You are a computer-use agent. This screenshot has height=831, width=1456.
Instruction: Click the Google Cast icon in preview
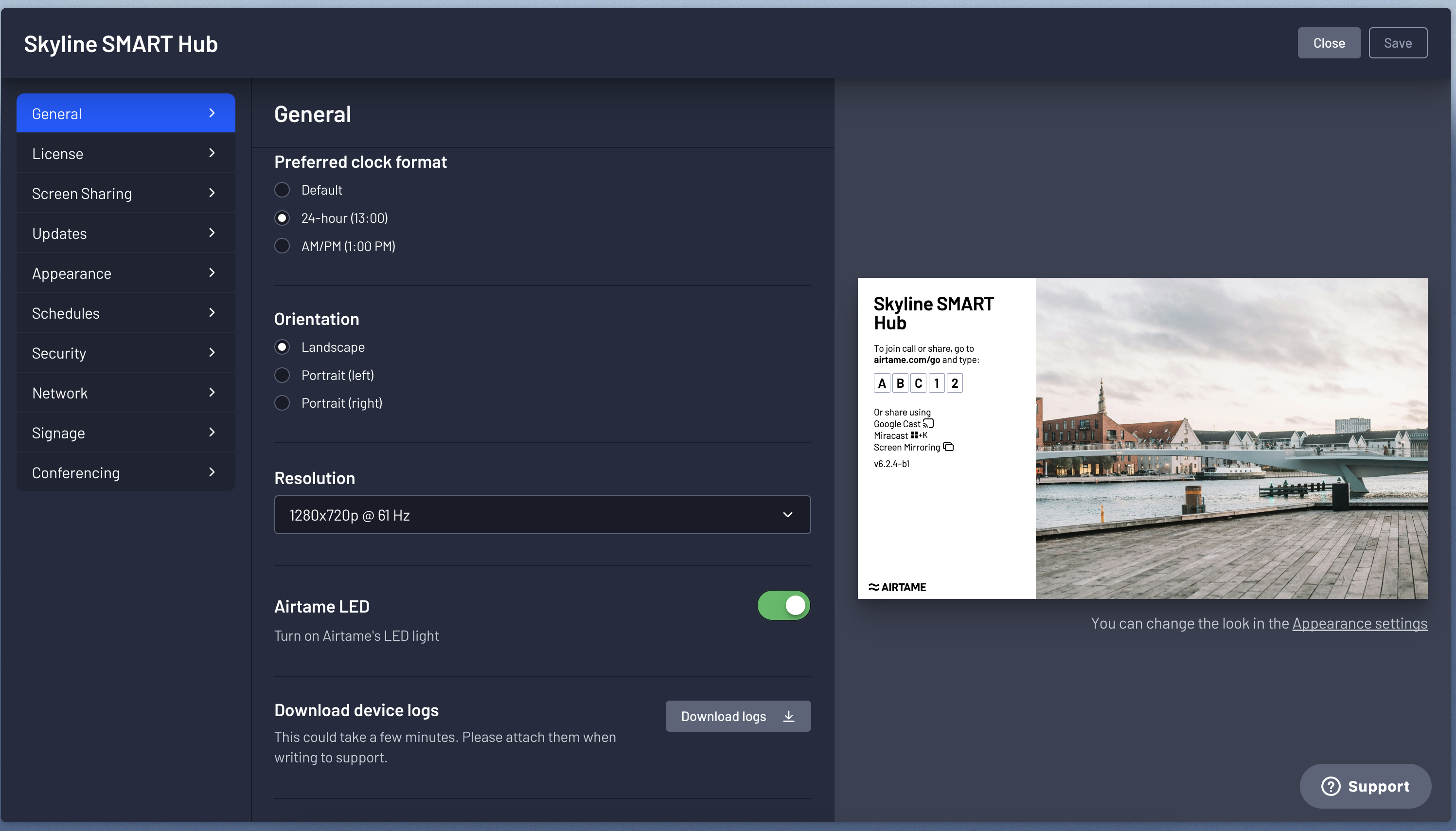point(928,423)
